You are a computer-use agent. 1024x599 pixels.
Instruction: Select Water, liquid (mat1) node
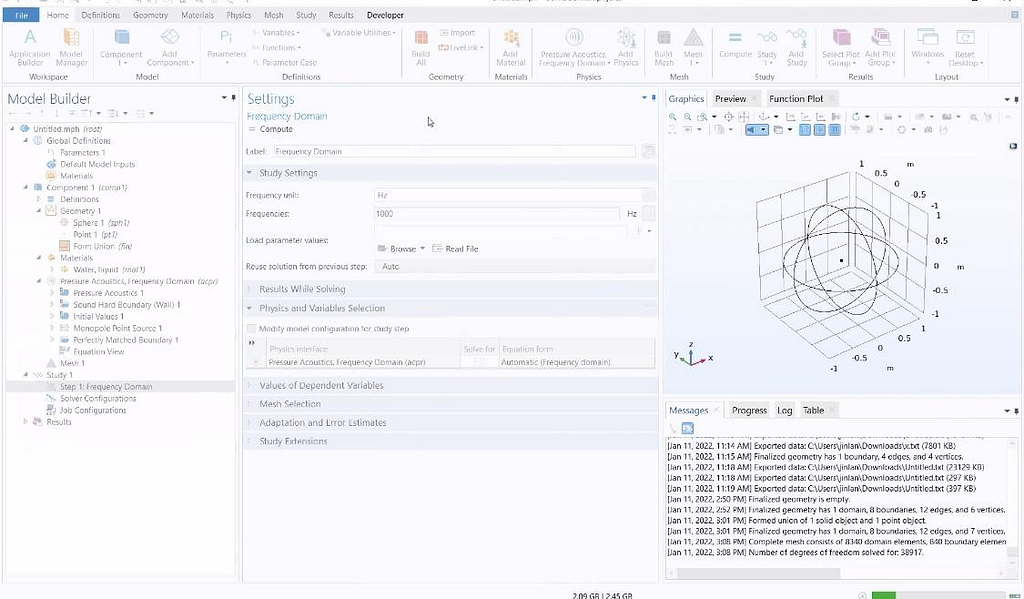pyautogui.click(x=109, y=269)
